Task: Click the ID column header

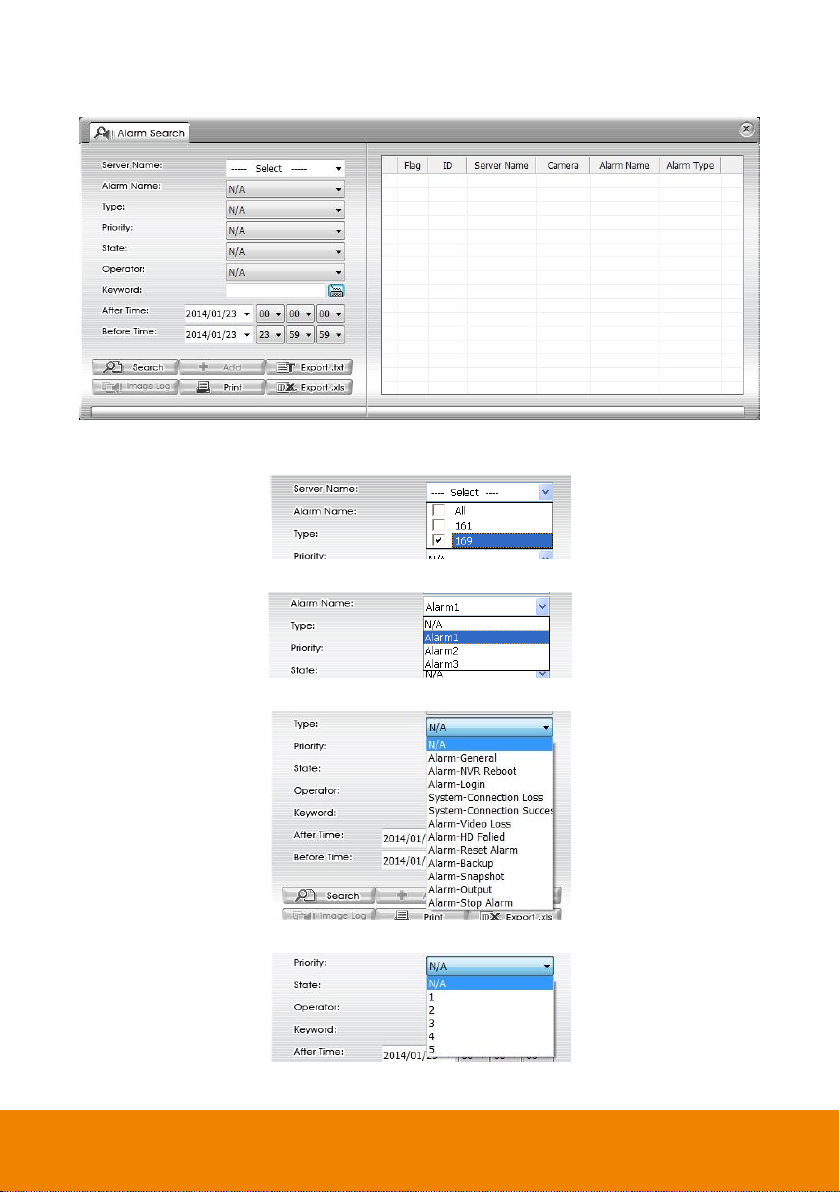Action: pyautogui.click(x=448, y=166)
